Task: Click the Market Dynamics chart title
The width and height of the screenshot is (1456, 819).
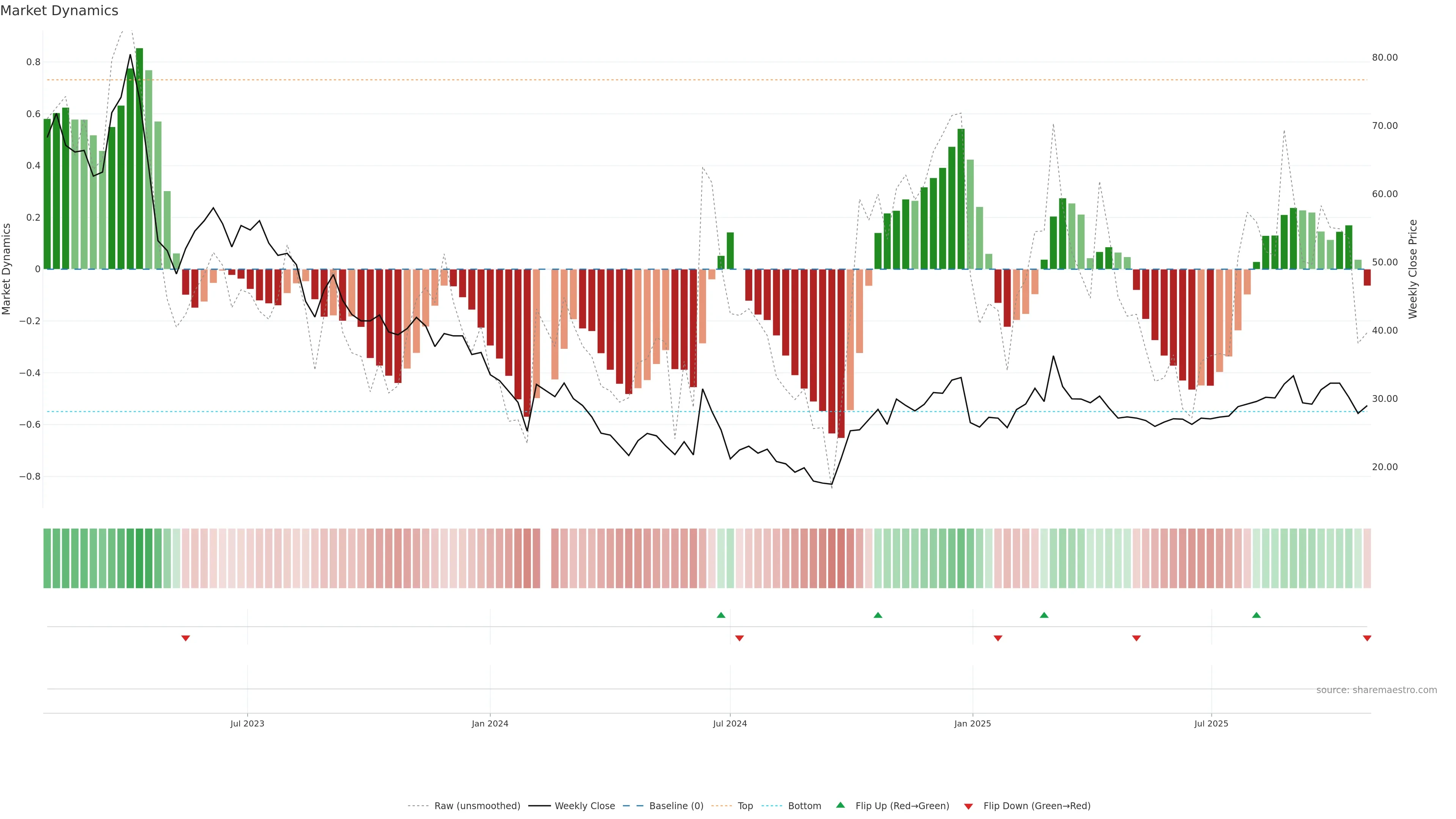Action: (x=60, y=11)
